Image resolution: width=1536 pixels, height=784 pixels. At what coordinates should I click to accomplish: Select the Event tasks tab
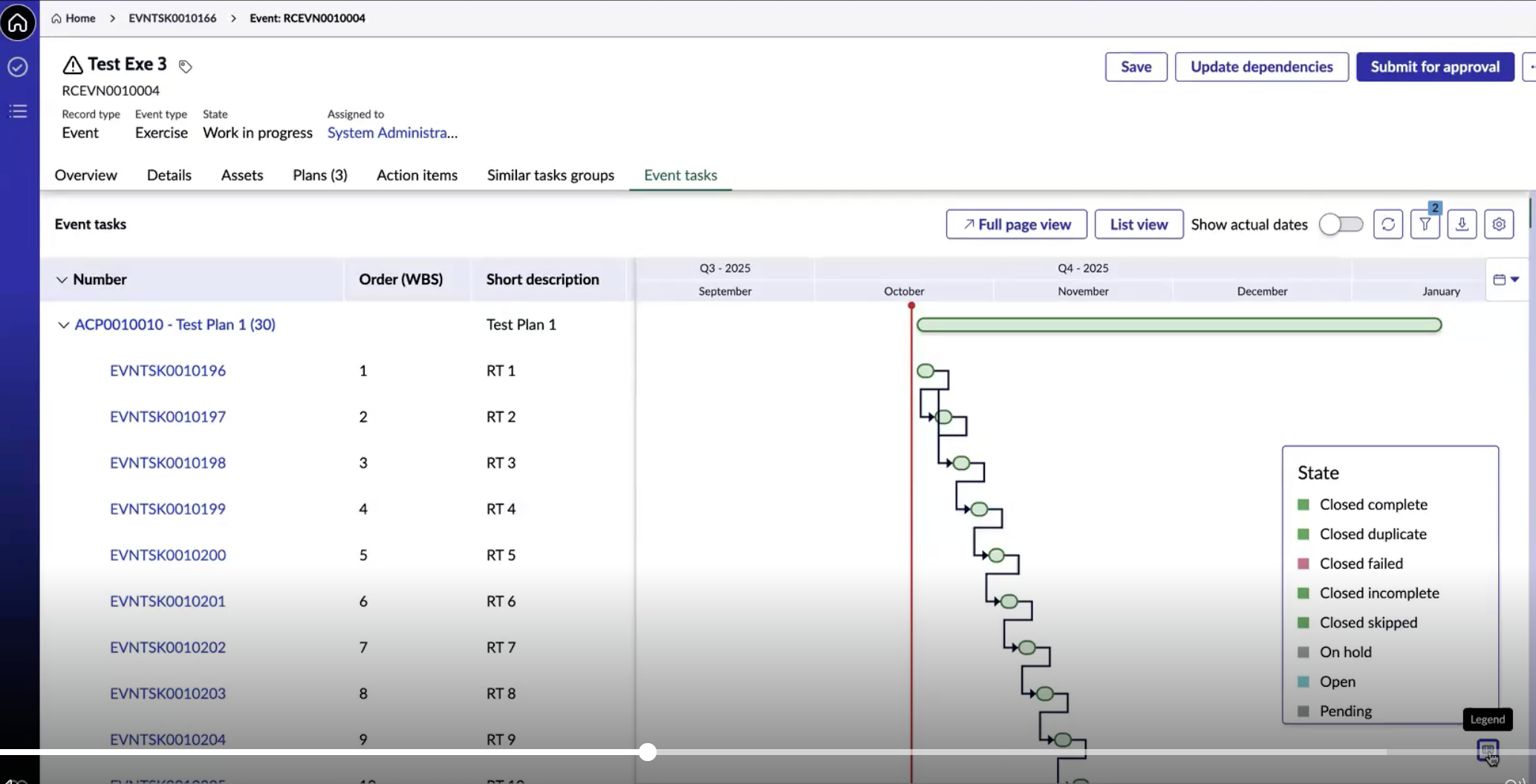680,175
